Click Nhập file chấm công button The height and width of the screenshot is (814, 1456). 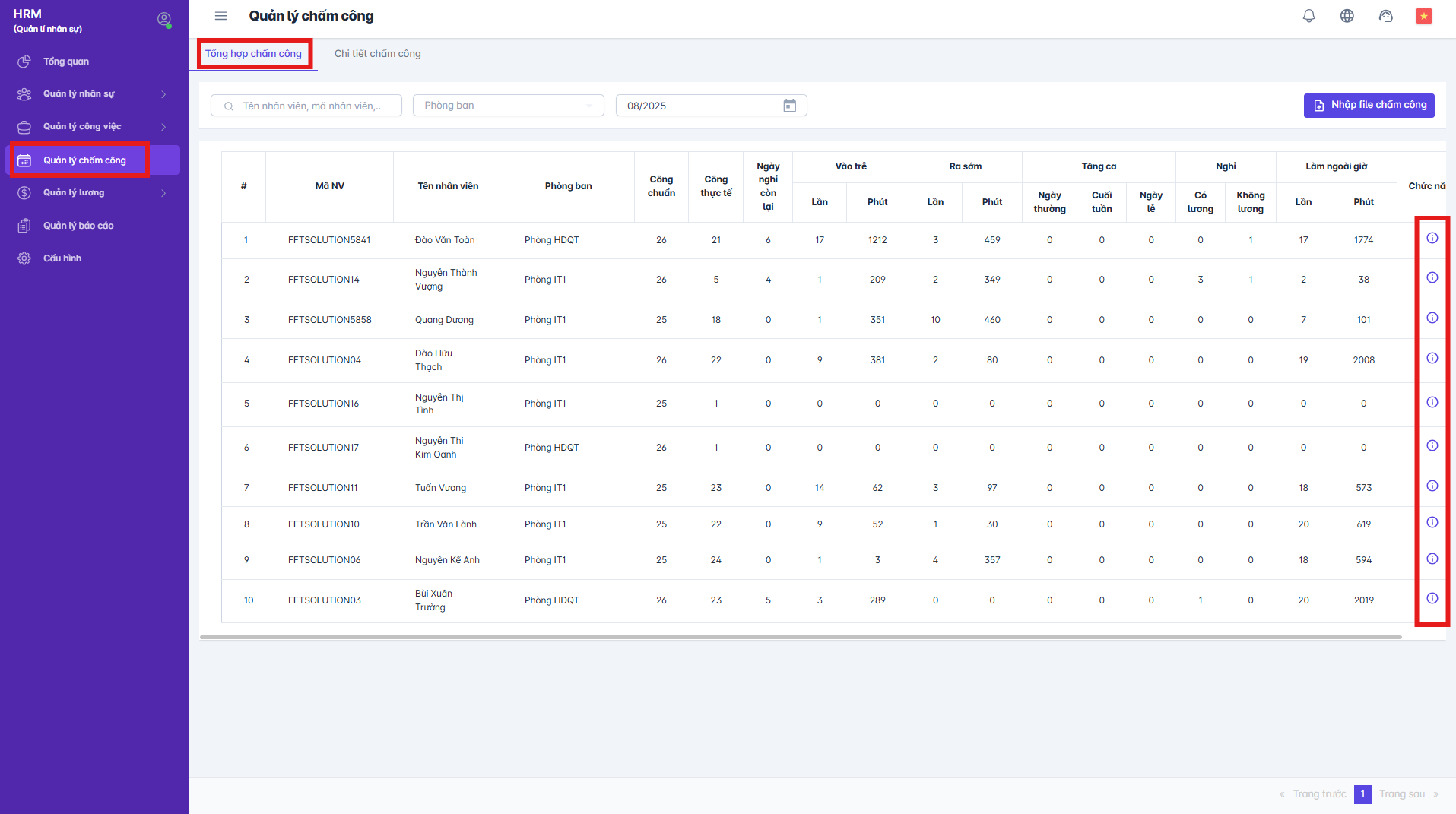tap(1369, 106)
